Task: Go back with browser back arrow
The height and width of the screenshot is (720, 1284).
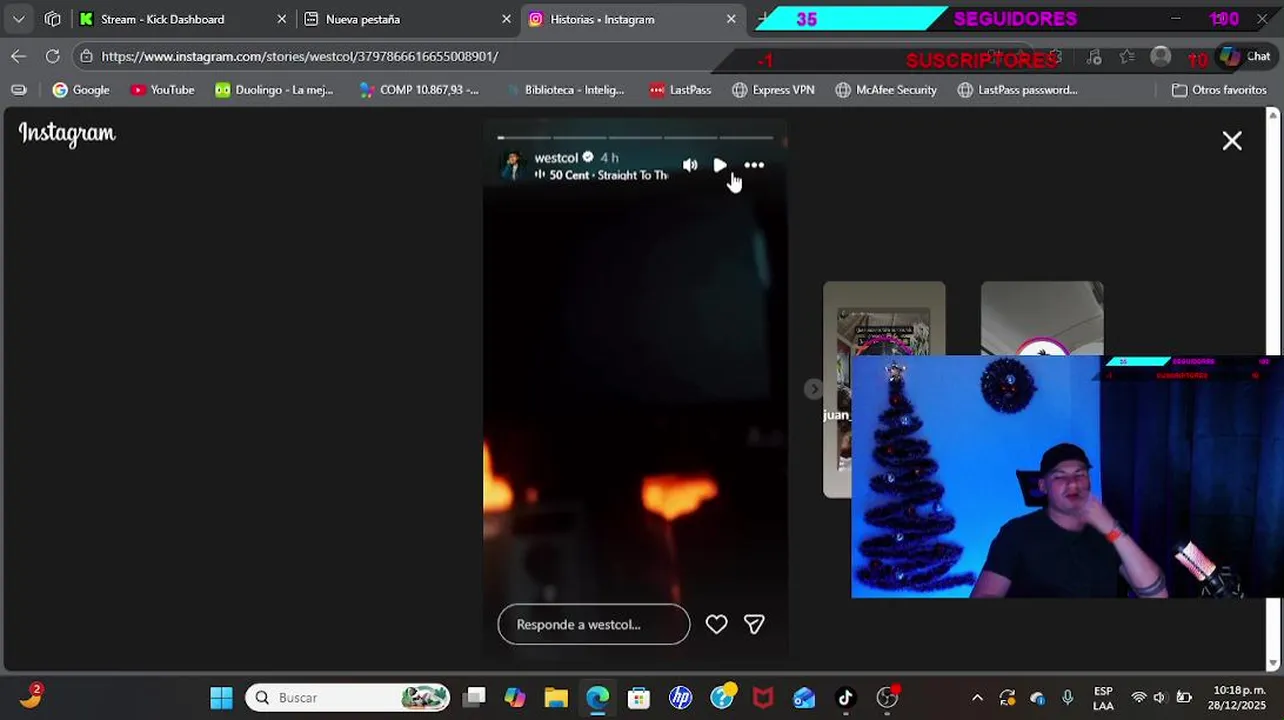Action: point(19,56)
